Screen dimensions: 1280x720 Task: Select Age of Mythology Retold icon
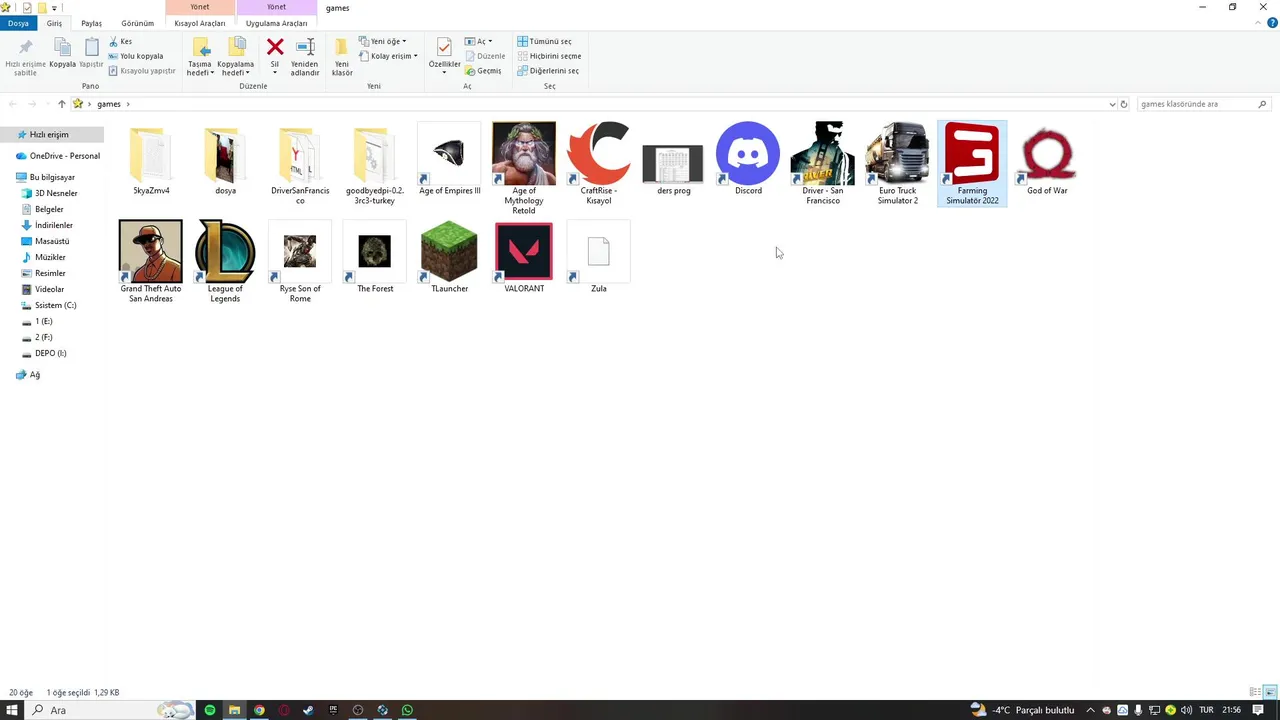pyautogui.click(x=524, y=153)
